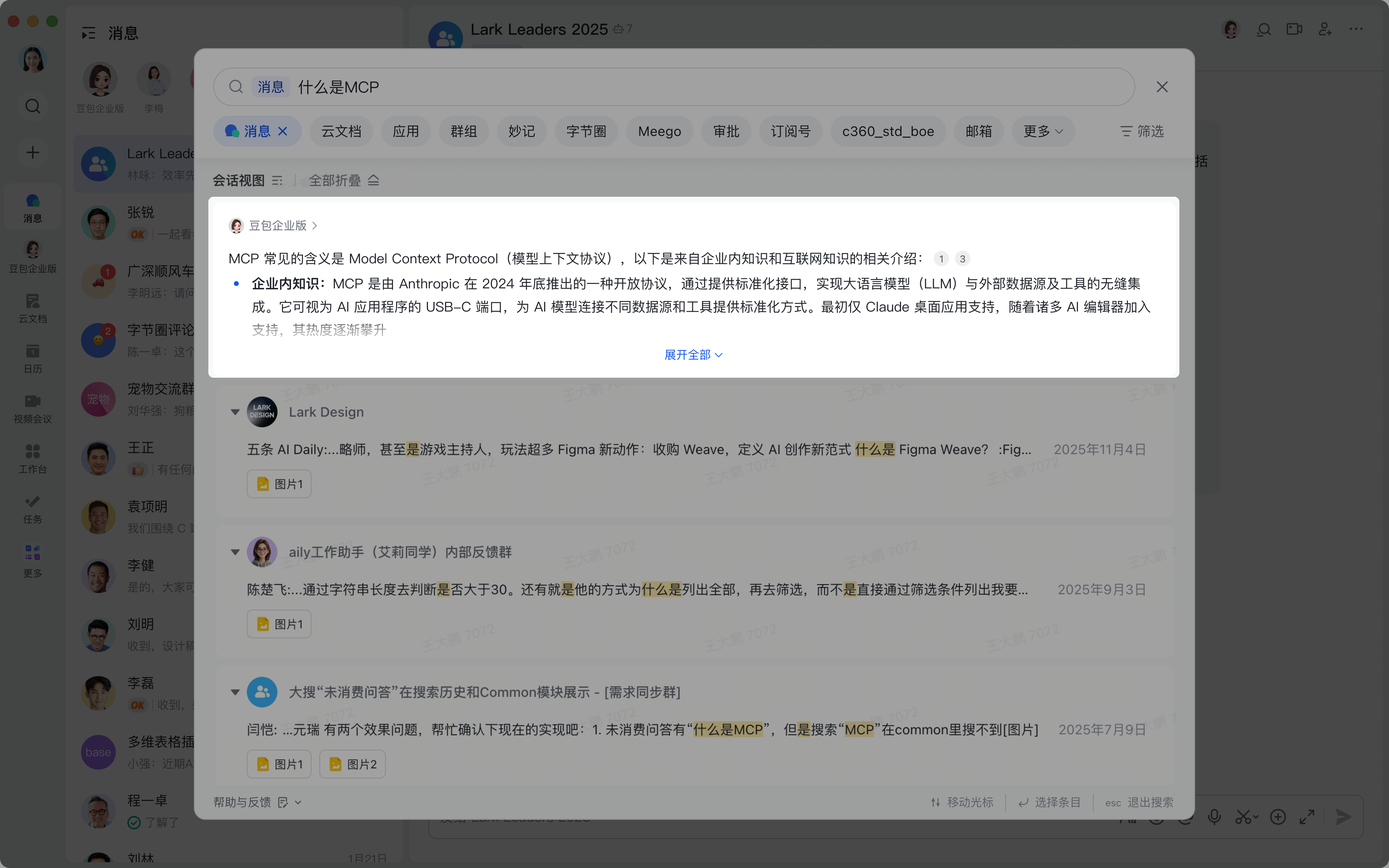Image resolution: width=1389 pixels, height=868 pixels.
Task: Click the plus create button in sidebar
Action: click(x=33, y=152)
